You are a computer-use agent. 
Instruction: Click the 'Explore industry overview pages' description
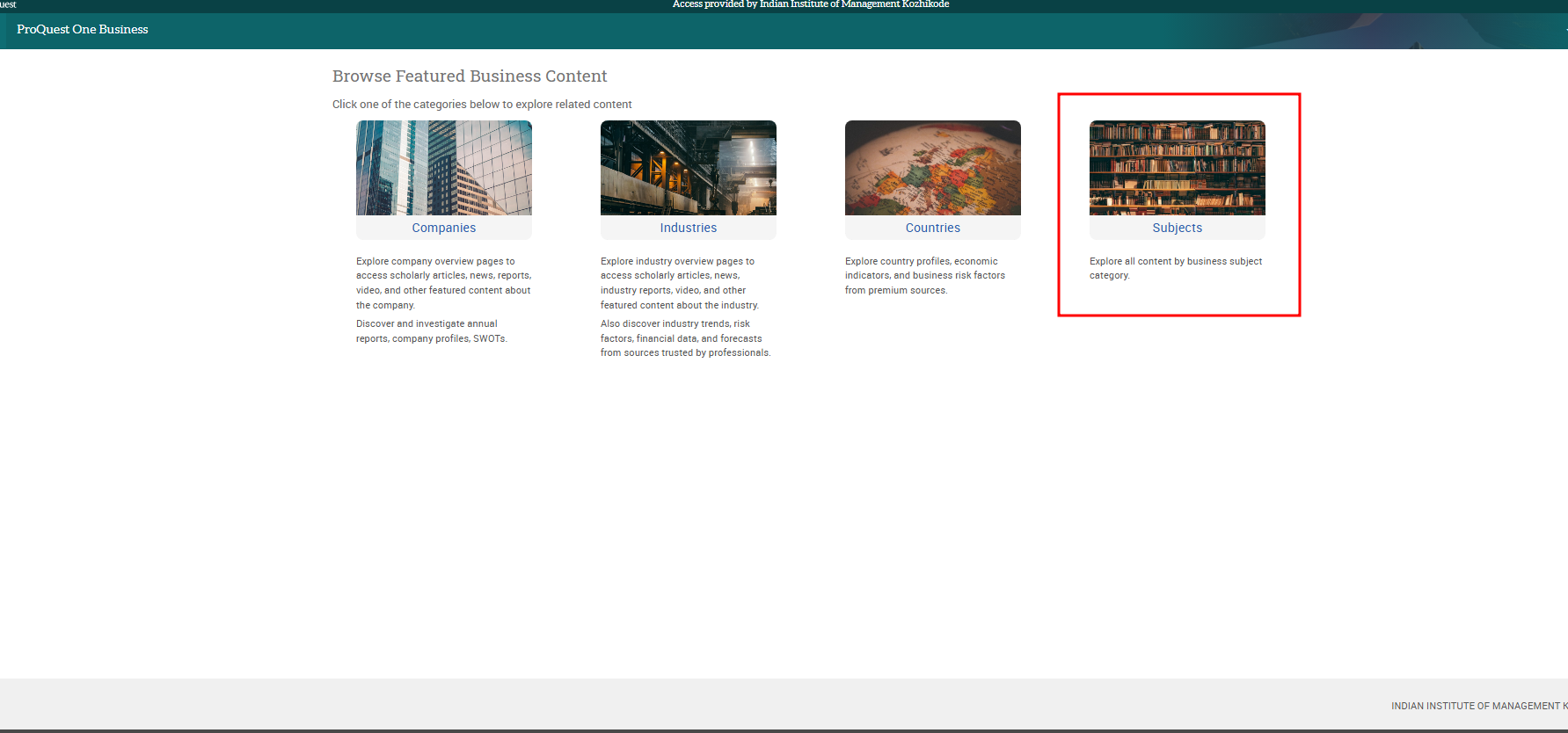pos(679,283)
